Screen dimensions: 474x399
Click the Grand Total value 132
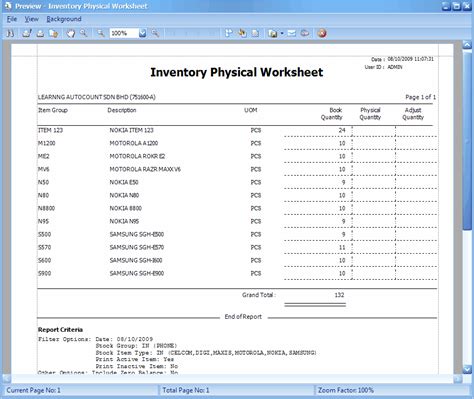coord(339,295)
